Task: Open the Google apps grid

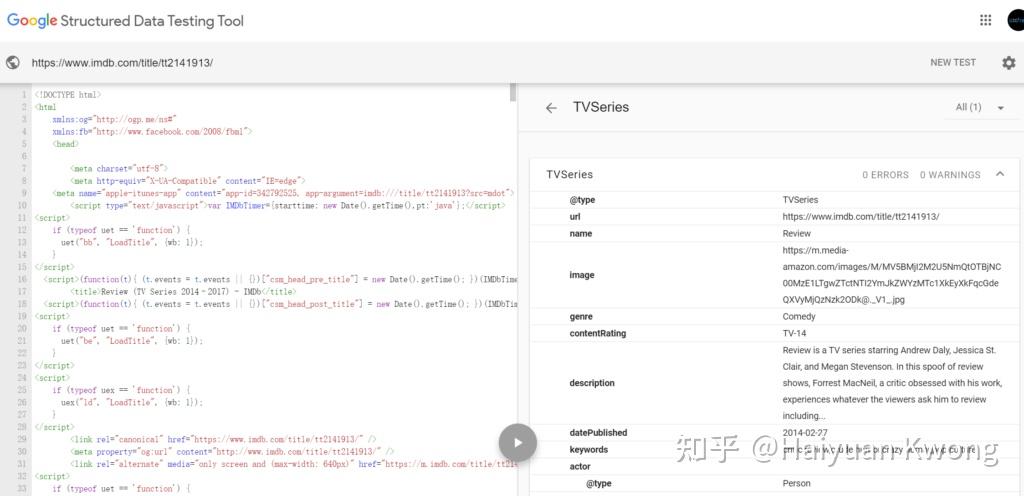Action: 985,20
